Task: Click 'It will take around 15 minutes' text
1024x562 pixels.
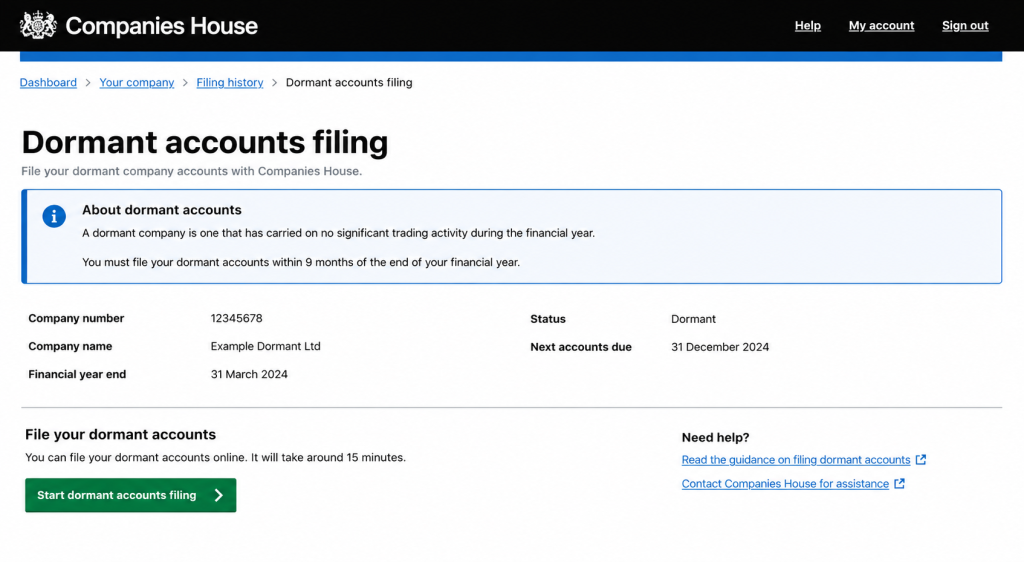Action: [328, 458]
